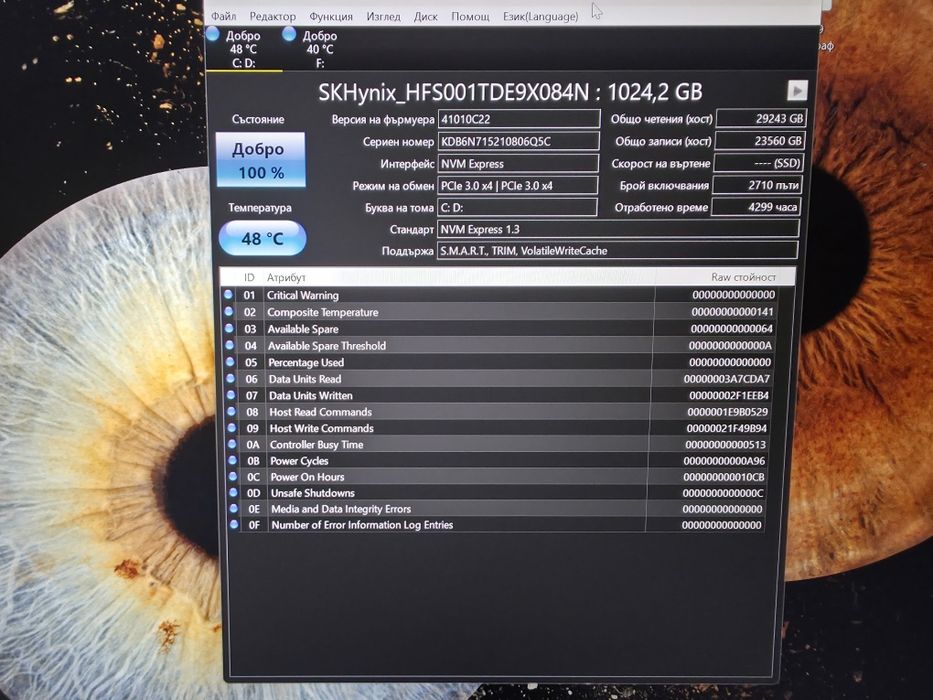Click status dot for Power On Hours
Screen dimensions: 933x700
[x=233, y=476]
